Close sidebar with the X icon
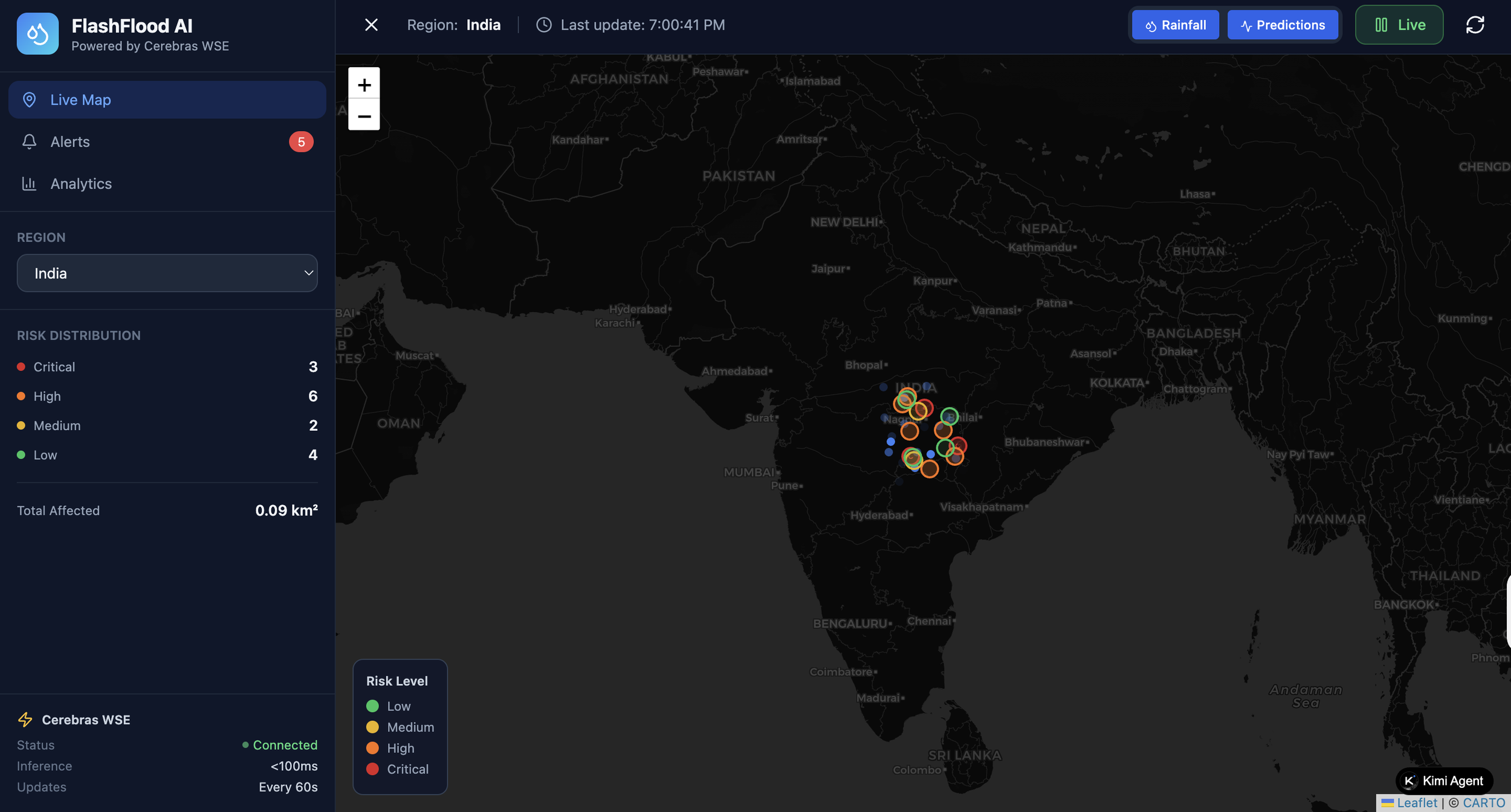 tap(371, 25)
